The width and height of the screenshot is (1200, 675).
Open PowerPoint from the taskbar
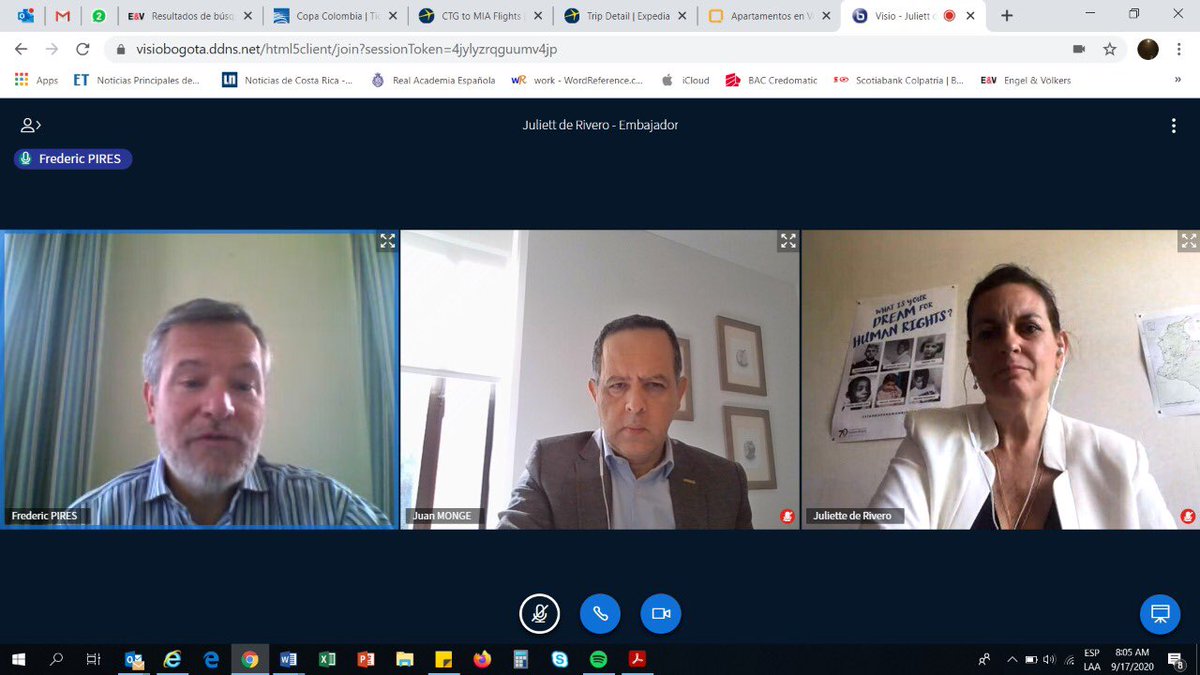[366, 659]
